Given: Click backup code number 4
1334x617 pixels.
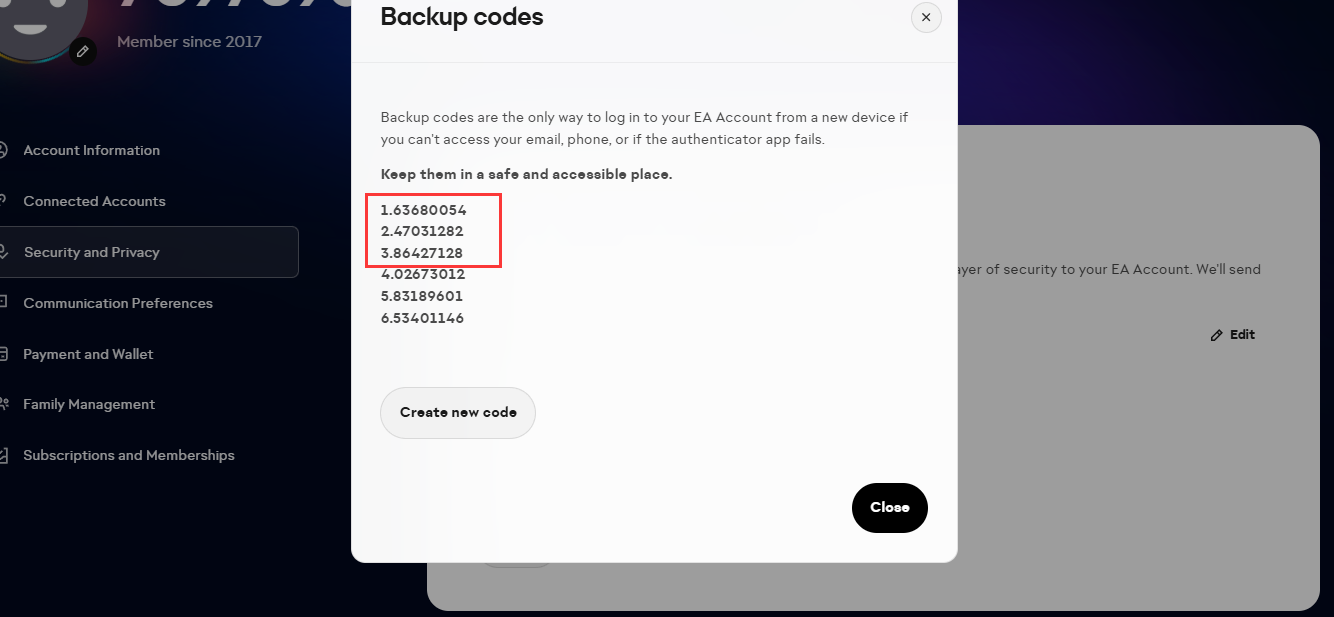Looking at the screenshot, I should click(422, 274).
